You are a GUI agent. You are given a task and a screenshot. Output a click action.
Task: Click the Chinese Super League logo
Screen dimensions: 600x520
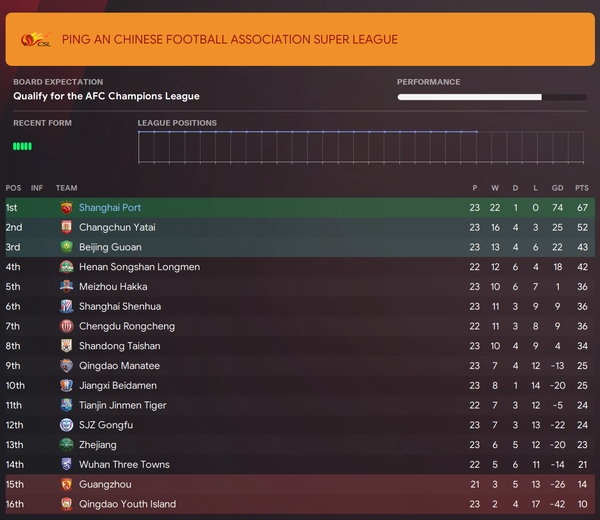click(x=36, y=40)
